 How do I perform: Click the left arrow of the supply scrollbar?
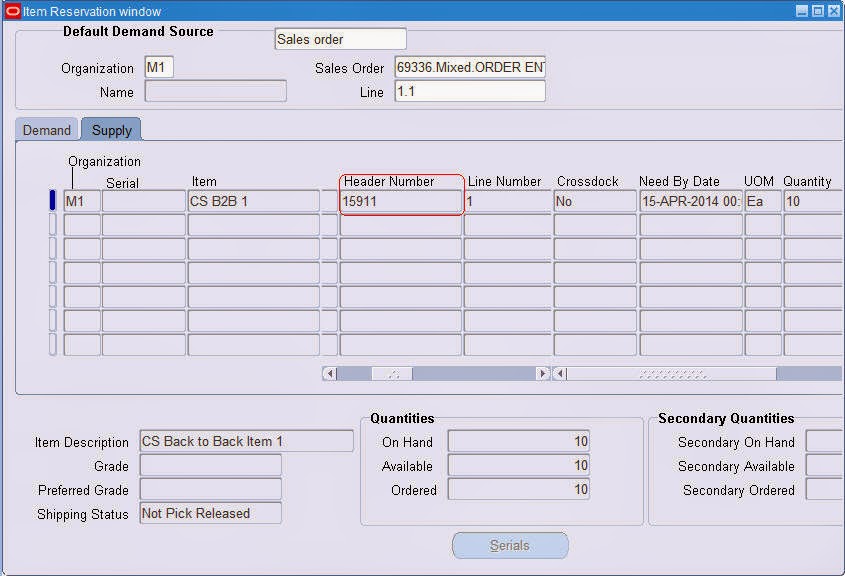329,372
